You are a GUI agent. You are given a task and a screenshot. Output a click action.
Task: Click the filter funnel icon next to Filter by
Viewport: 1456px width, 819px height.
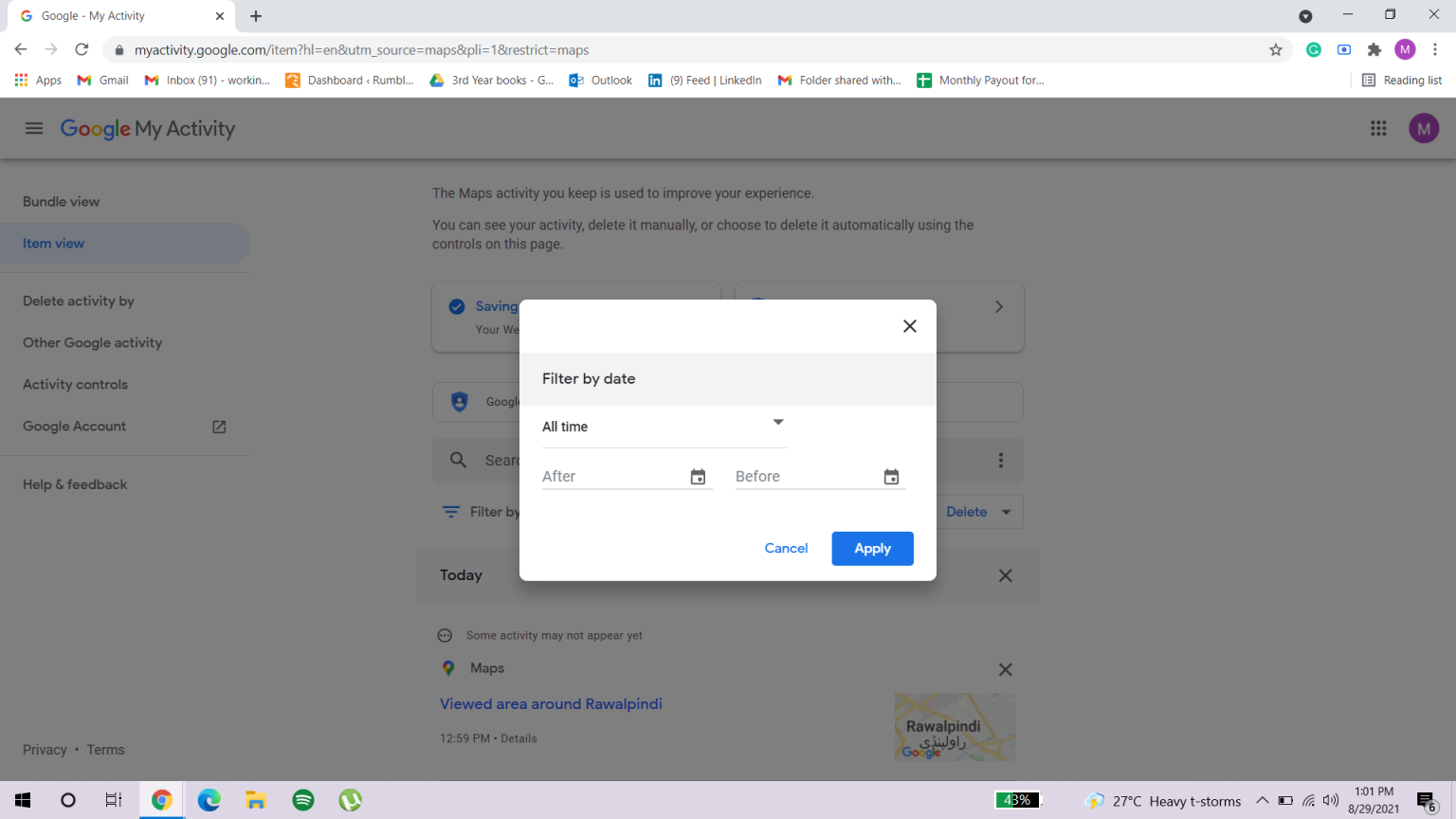click(450, 511)
